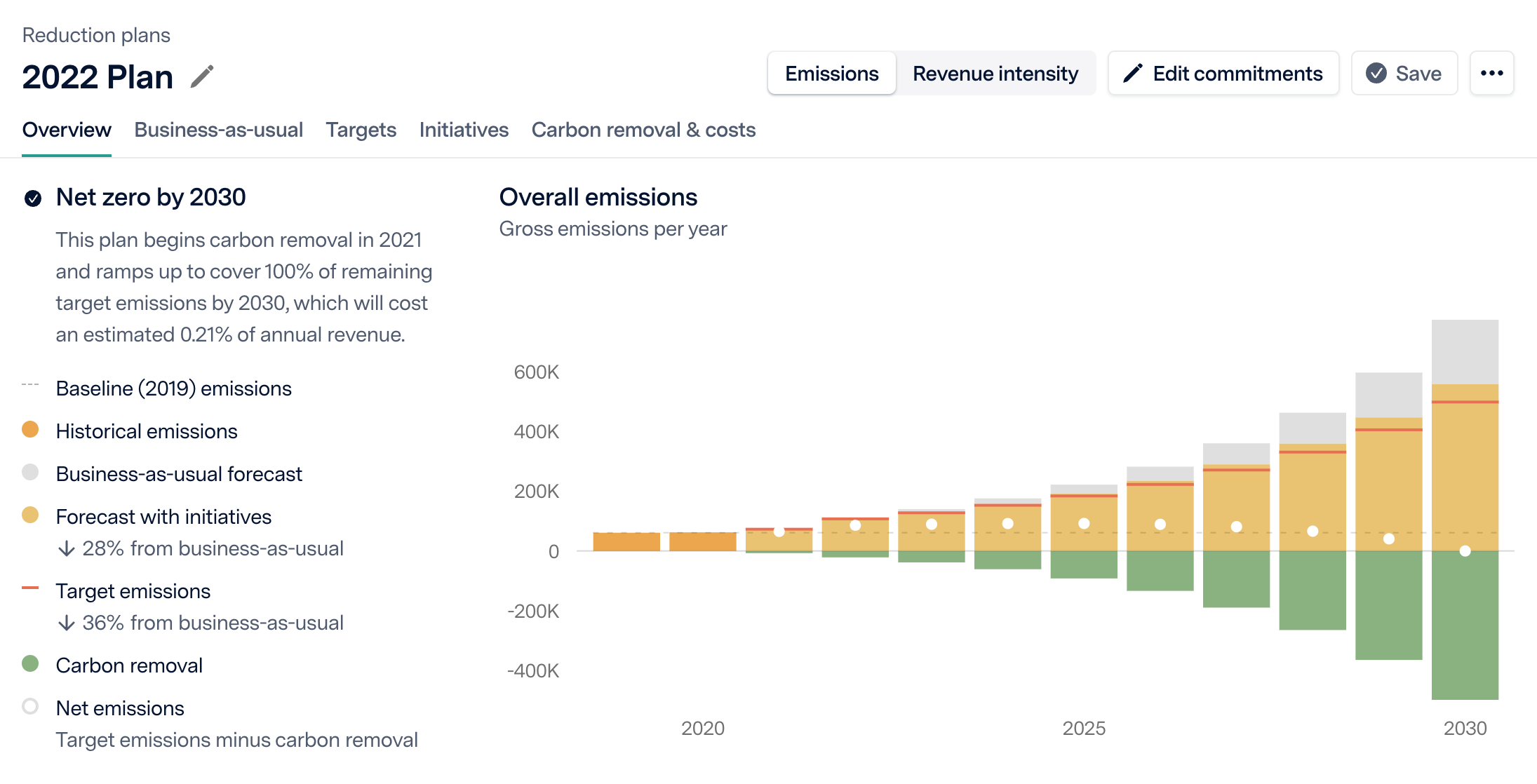1537x784 pixels.
Task: Click the dashed Baseline (2019) emissions legend icon
Action: (30, 385)
